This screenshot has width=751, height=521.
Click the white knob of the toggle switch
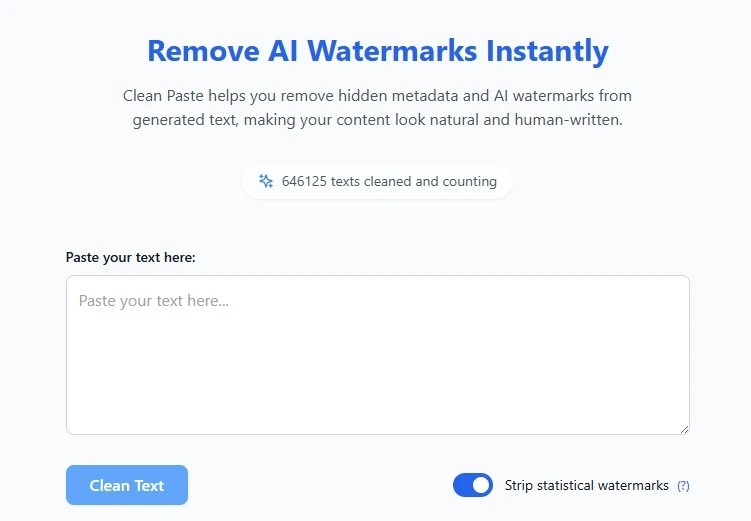482,485
